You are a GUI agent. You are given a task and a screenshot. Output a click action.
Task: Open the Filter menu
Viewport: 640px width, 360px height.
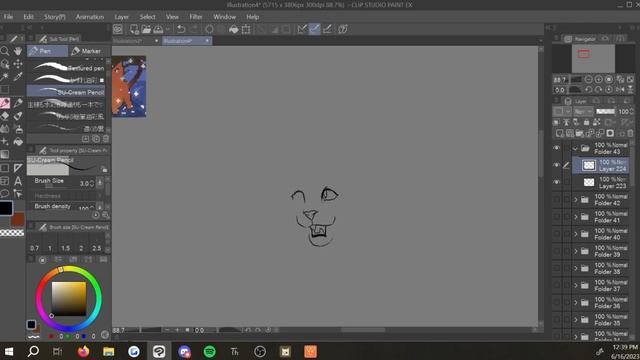[196, 17]
